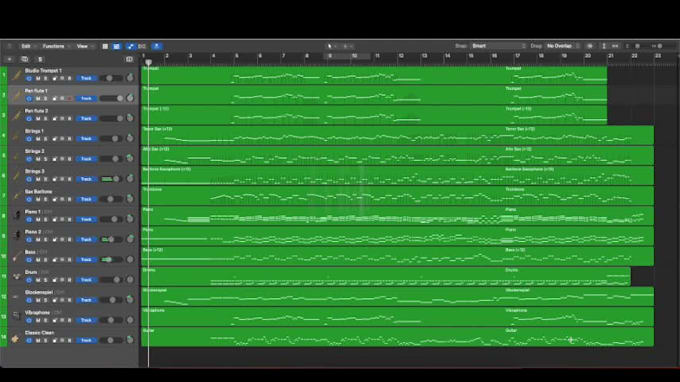The width and height of the screenshot is (680, 382).
Task: Click the instrument icon on Strings 3 track
Action: pyautogui.click(x=16, y=176)
